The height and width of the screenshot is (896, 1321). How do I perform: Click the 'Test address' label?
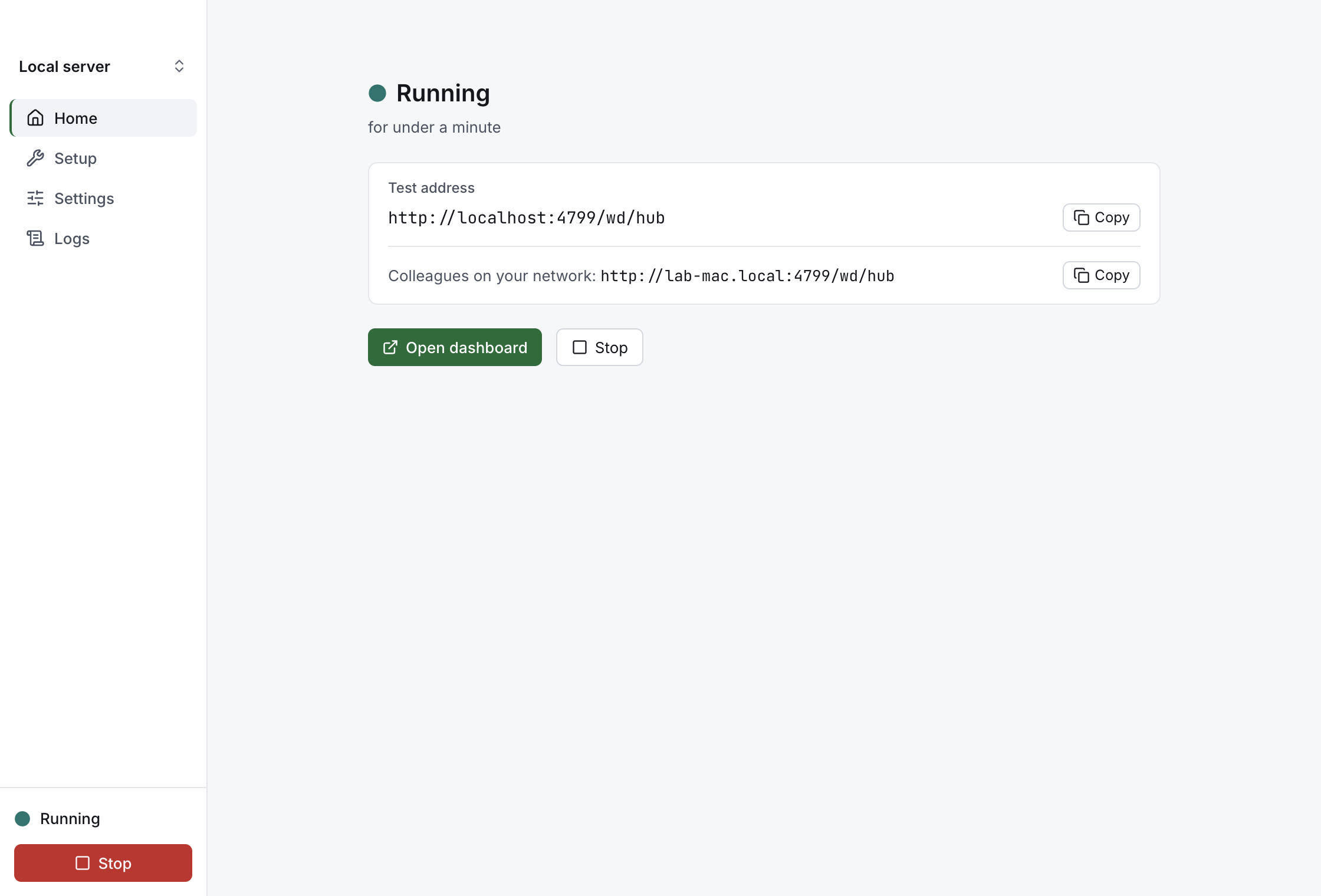pos(431,188)
